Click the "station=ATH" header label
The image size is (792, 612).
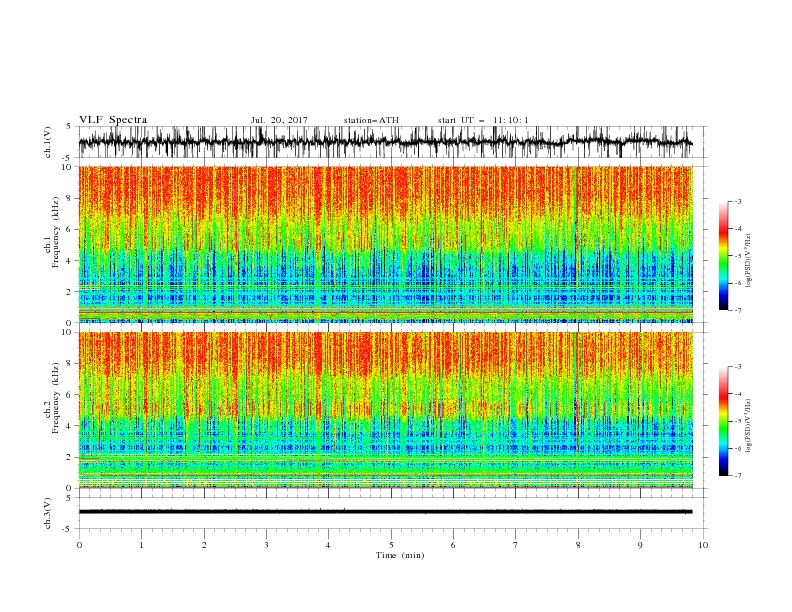371,120
